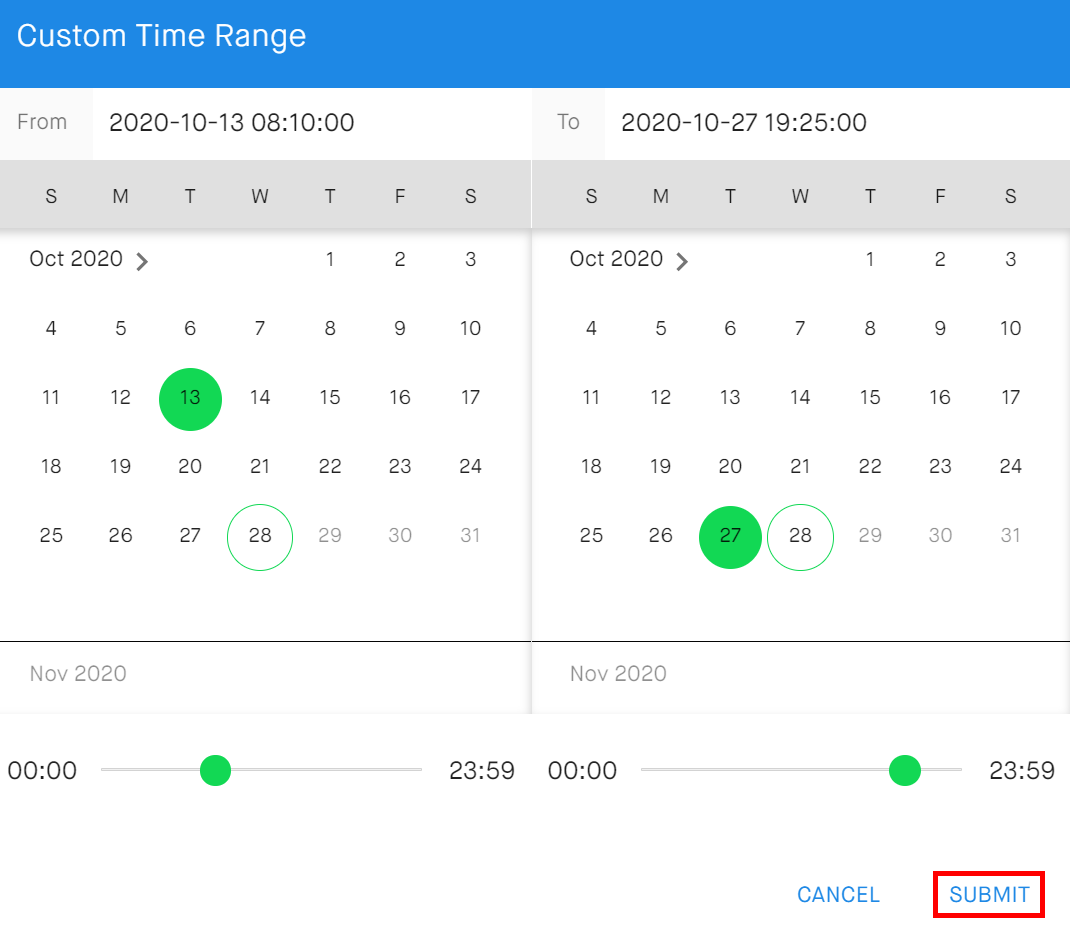Viewport: 1070px width, 931px height.
Task: Advance the To calendar with Oct 2020 chevron
Action: point(682,261)
